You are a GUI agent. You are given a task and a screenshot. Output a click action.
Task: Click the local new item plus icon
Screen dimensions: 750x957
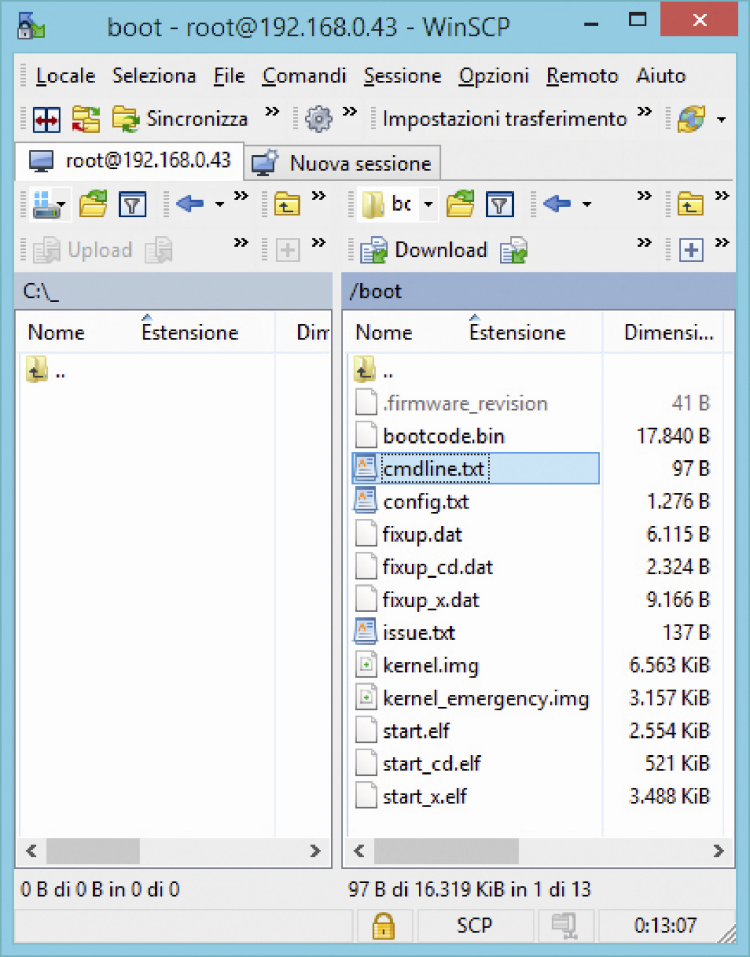click(287, 250)
